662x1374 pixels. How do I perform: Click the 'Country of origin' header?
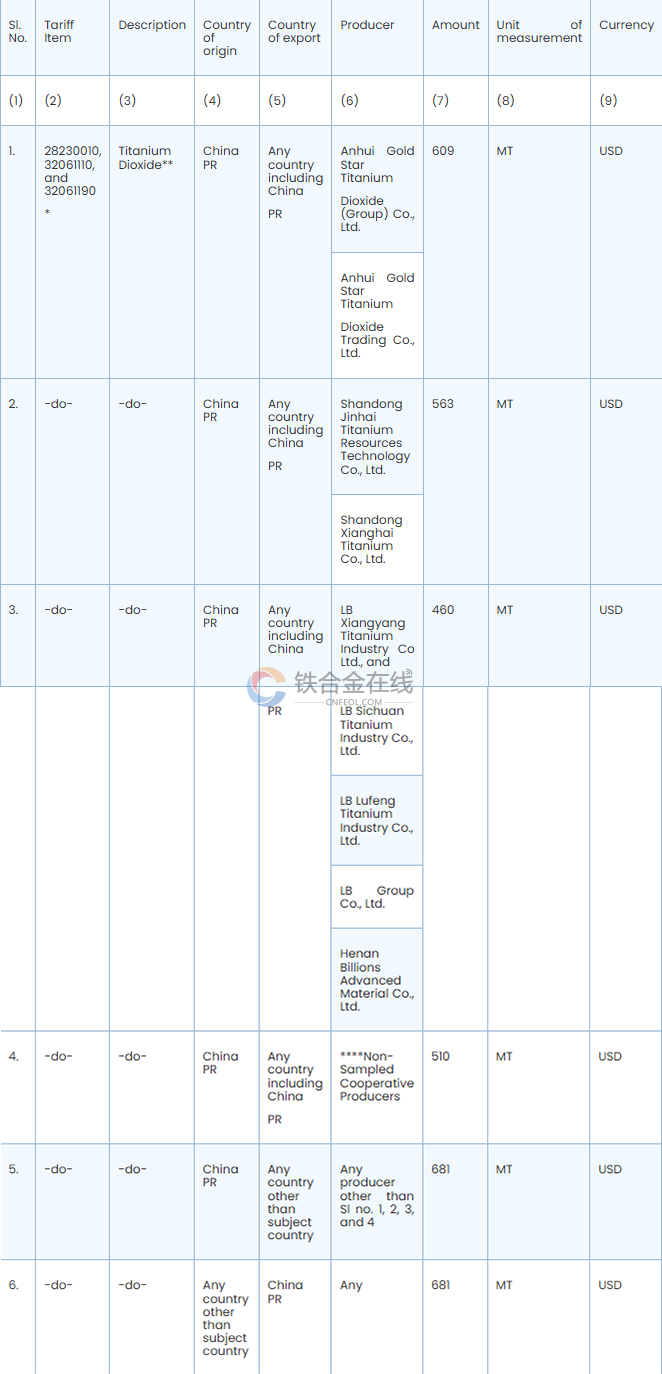[227, 38]
